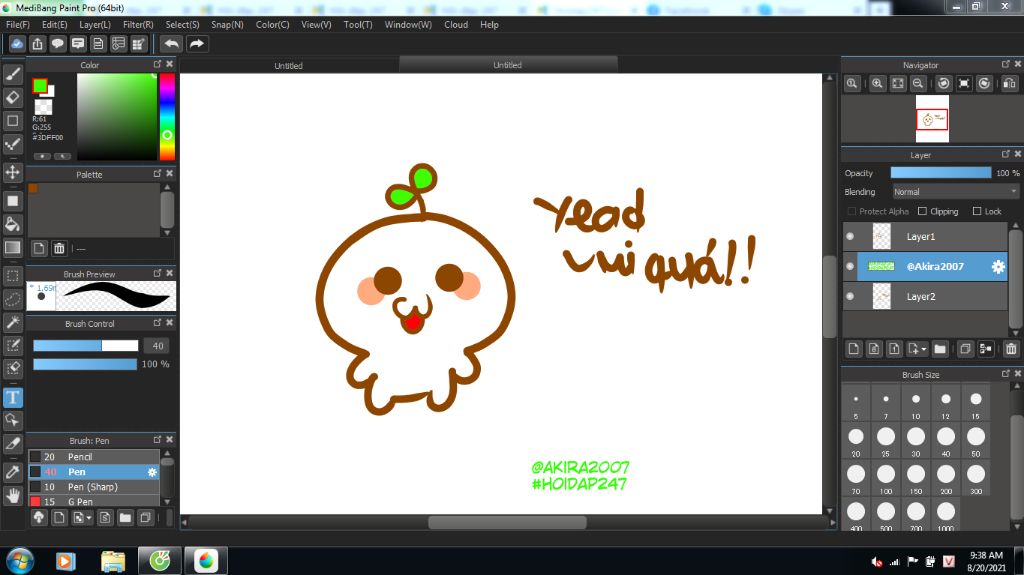Hide the Layer1 layer visibility
Image resolution: width=1024 pixels, height=575 pixels.
tap(850, 237)
